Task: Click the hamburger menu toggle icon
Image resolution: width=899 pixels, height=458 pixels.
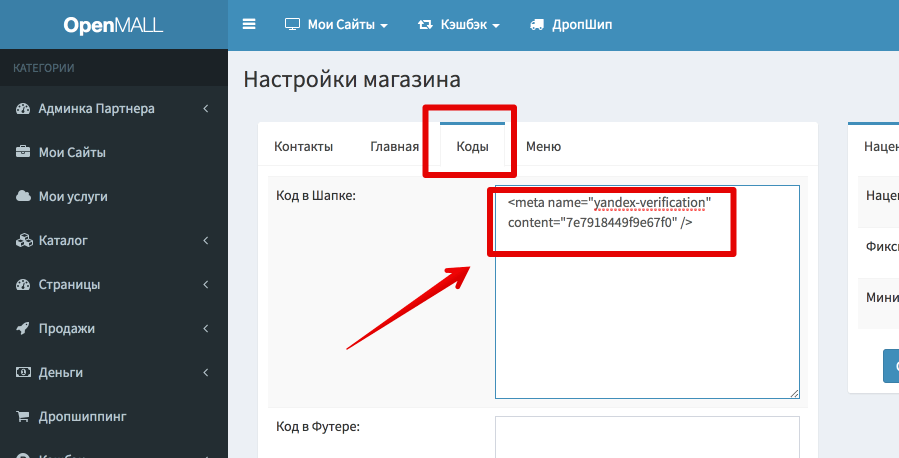Action: click(x=249, y=24)
